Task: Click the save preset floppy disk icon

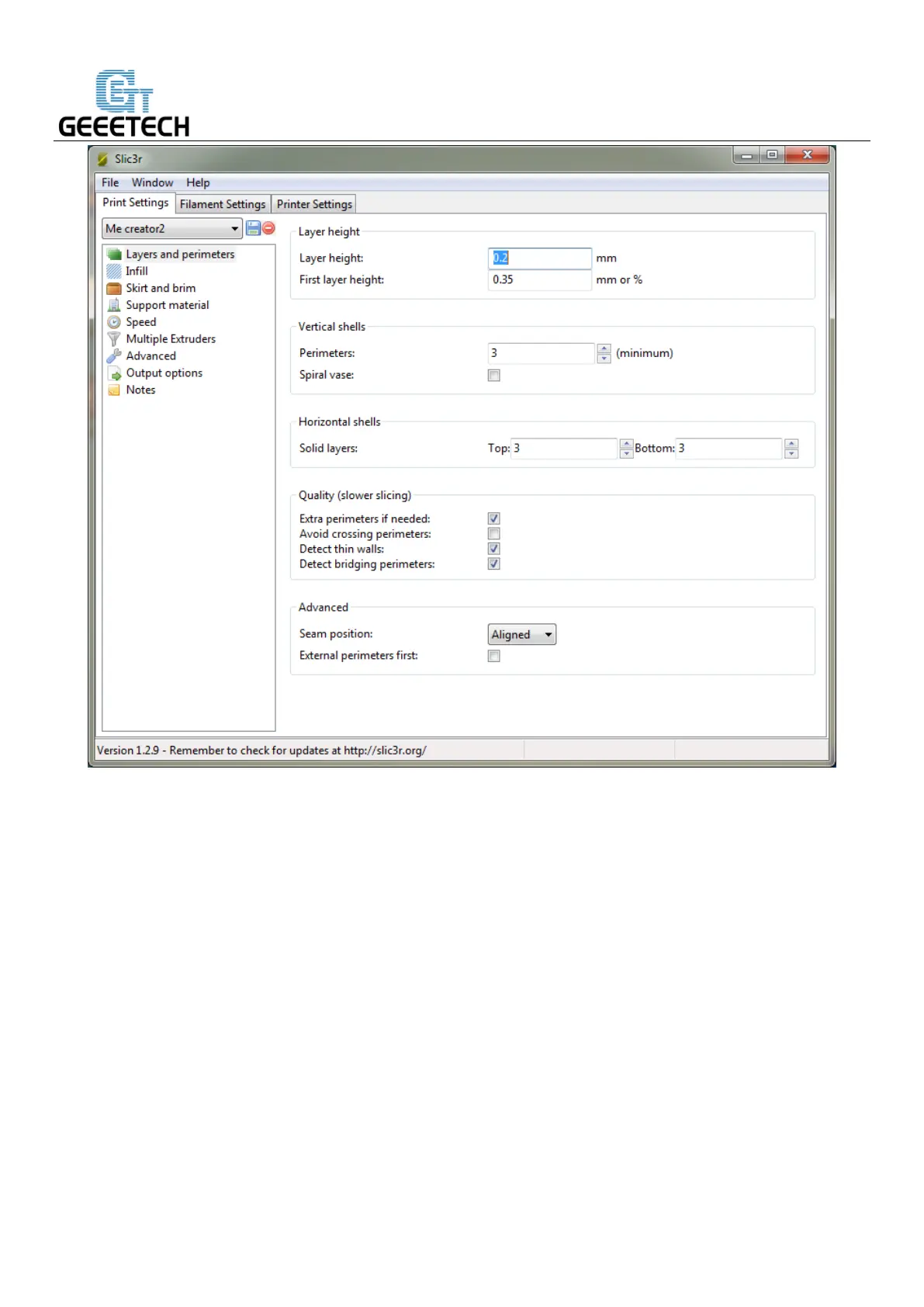Action: tap(253, 228)
